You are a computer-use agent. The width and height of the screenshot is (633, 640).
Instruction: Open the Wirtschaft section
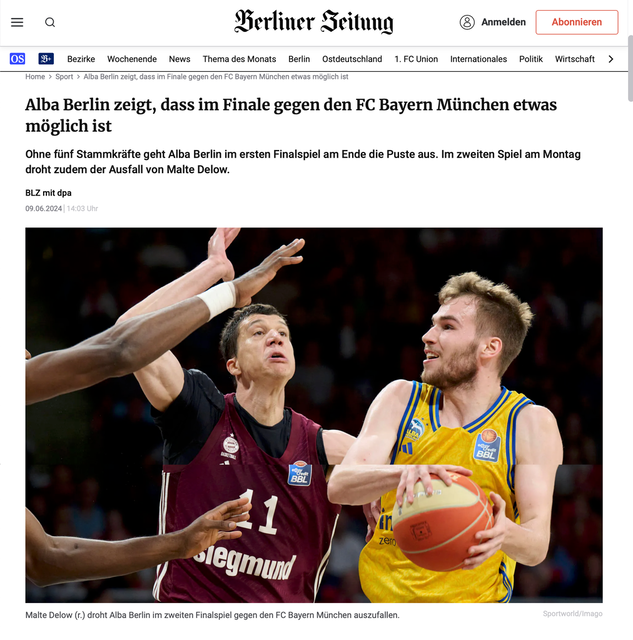[575, 59]
